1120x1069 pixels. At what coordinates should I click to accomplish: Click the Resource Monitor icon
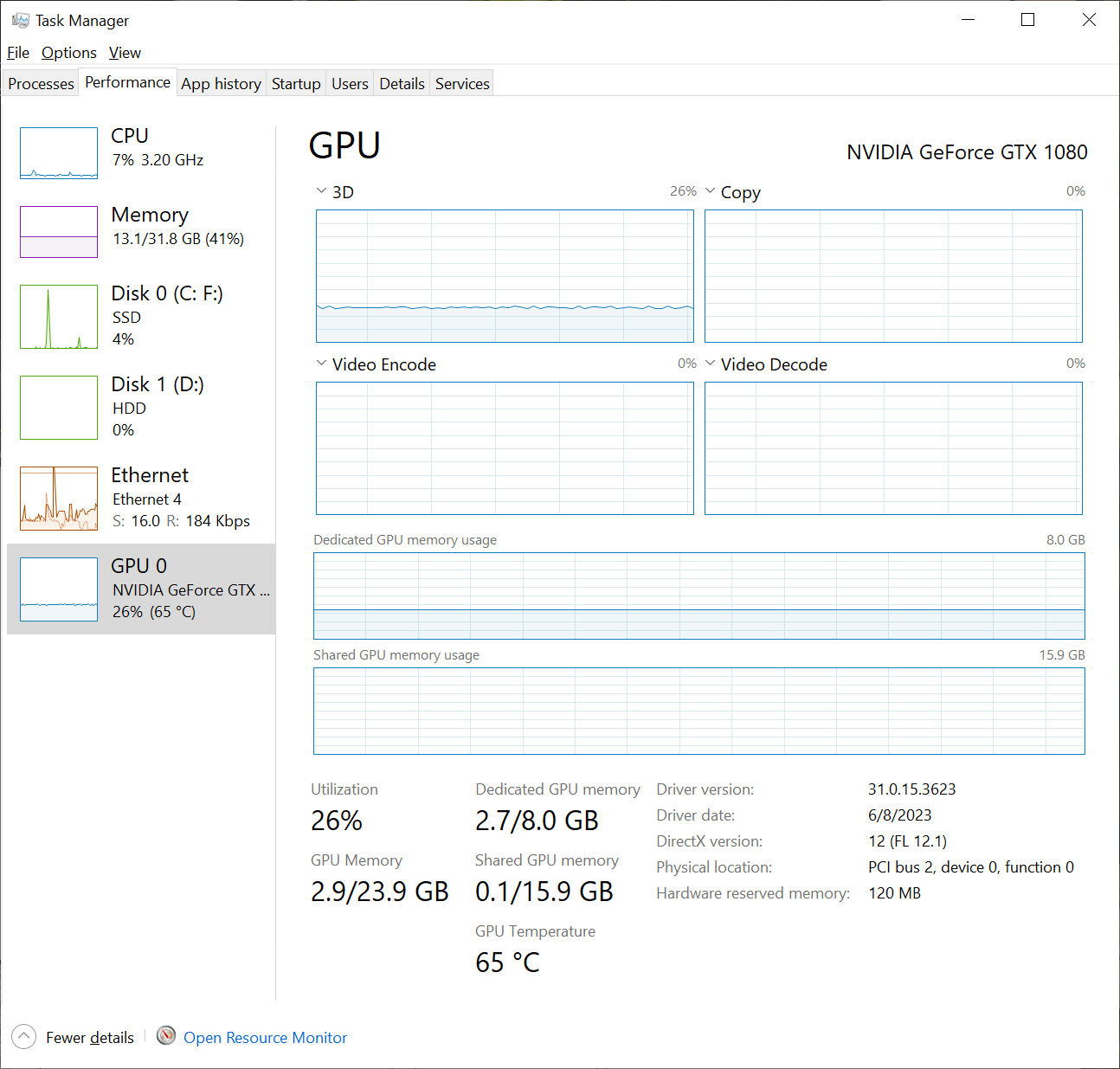tap(166, 1035)
